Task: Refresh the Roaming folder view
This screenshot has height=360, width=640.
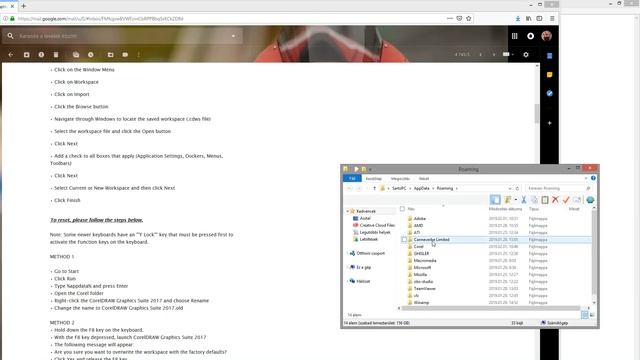Action: [517, 188]
